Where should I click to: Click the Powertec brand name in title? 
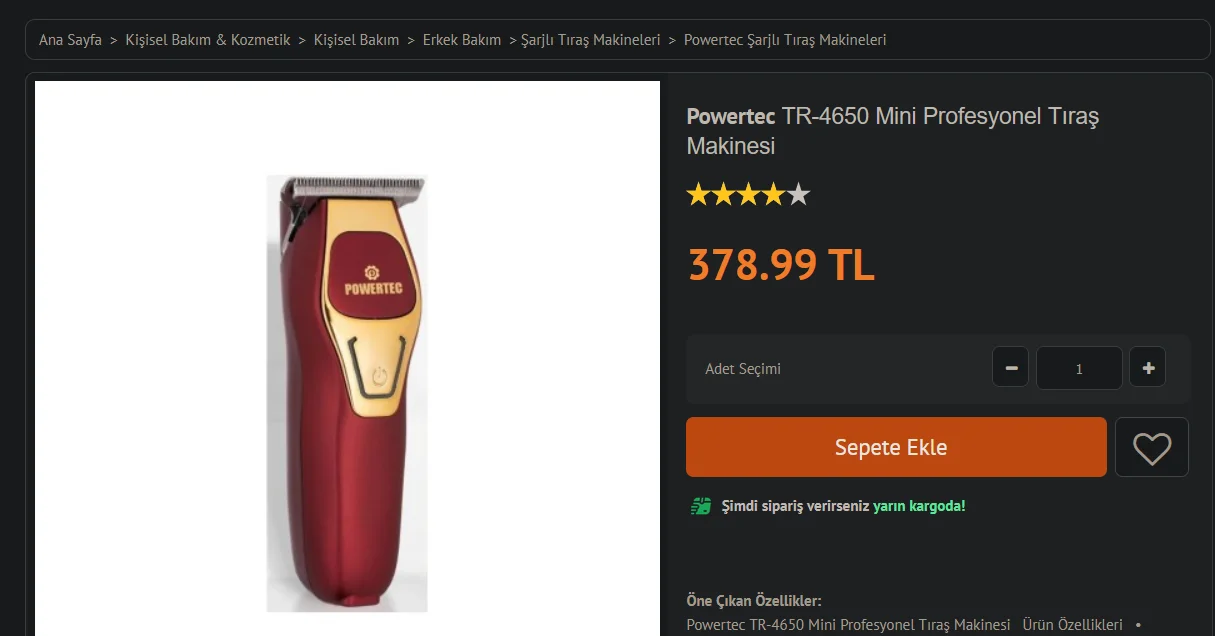[x=731, y=117]
